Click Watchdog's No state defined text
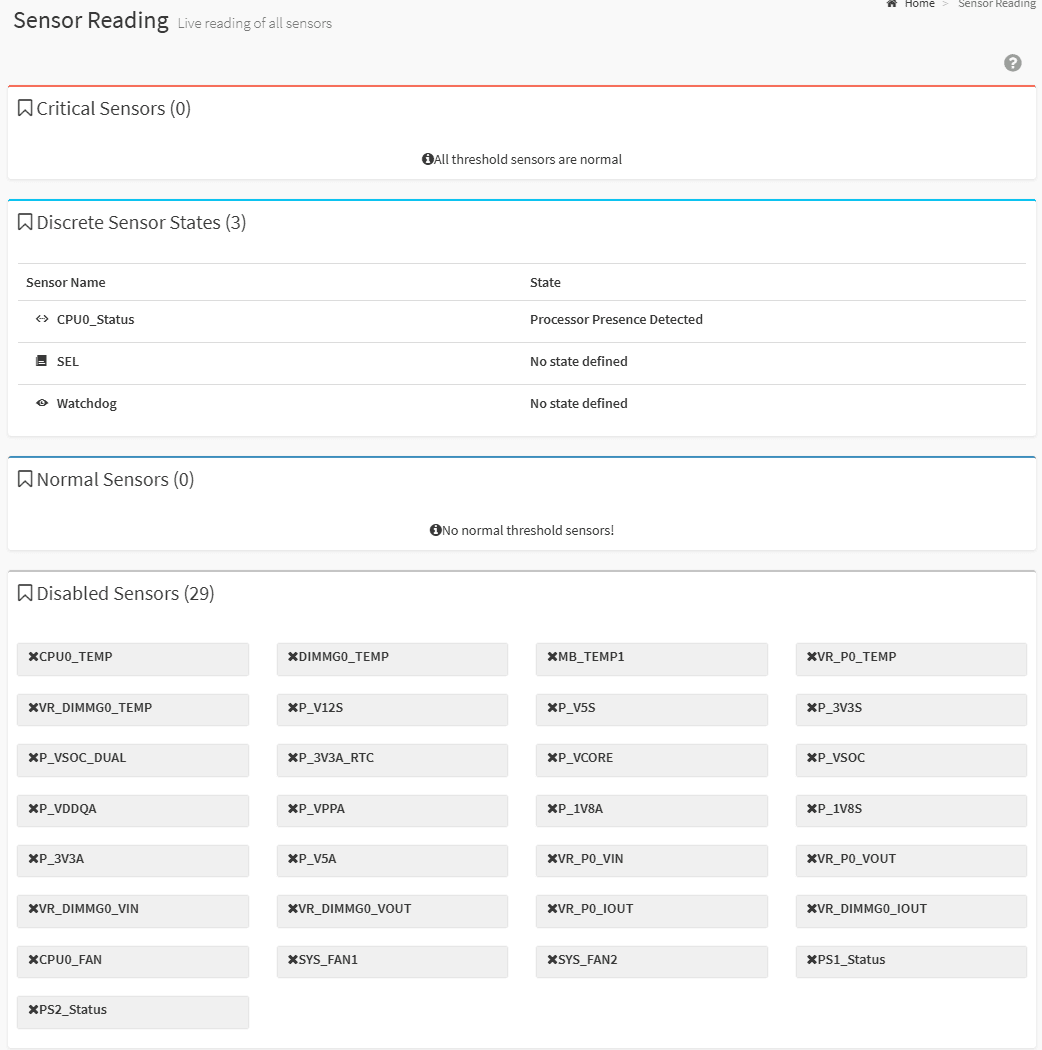 pos(579,403)
